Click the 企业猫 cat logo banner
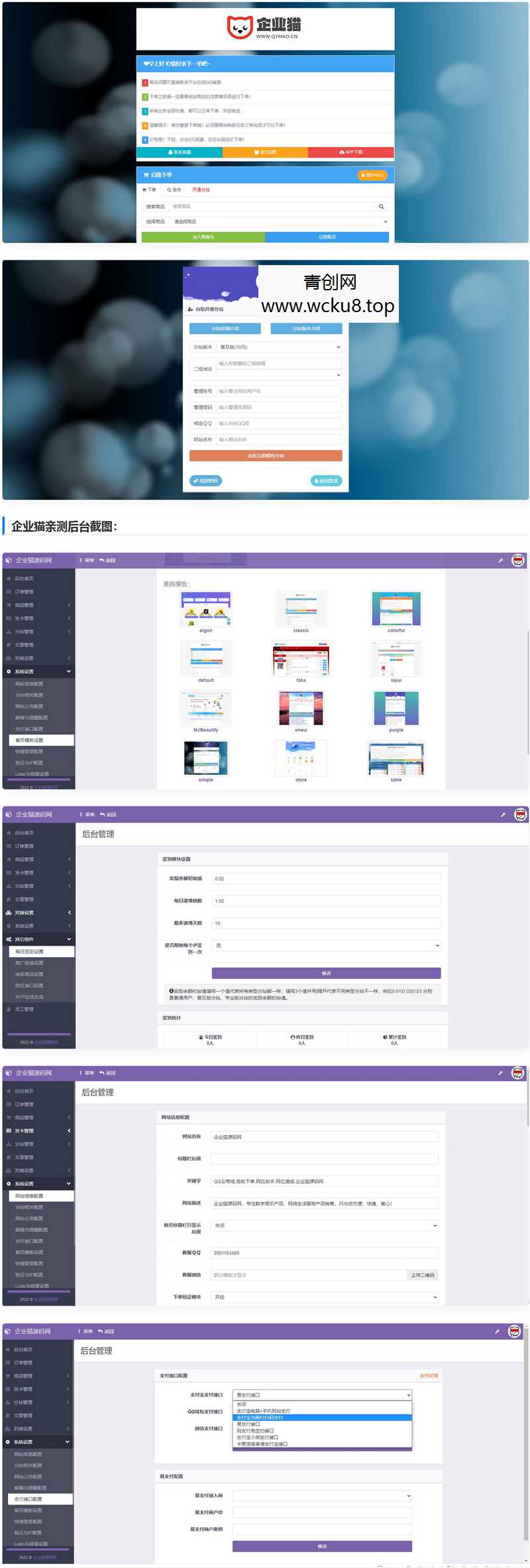 coord(265,28)
